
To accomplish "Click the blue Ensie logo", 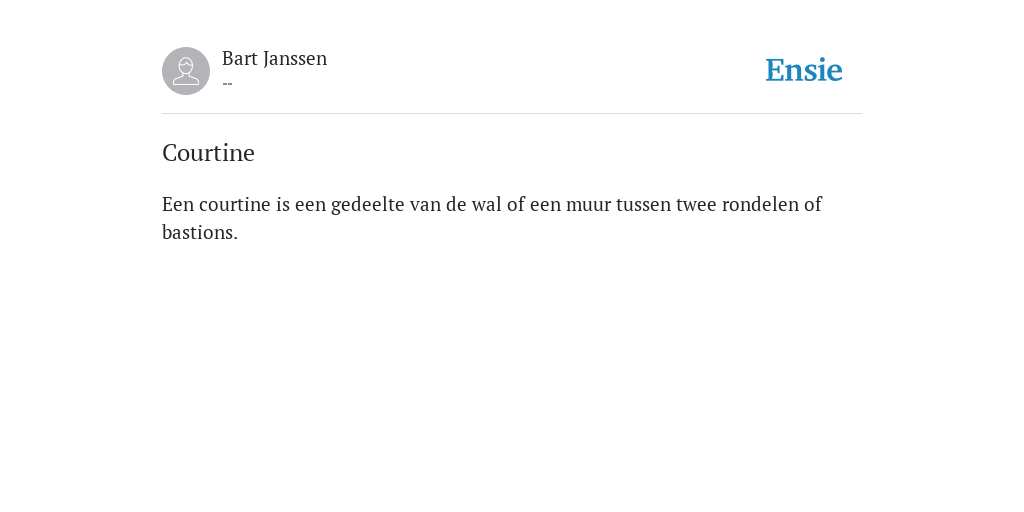I will click(x=804, y=70).
